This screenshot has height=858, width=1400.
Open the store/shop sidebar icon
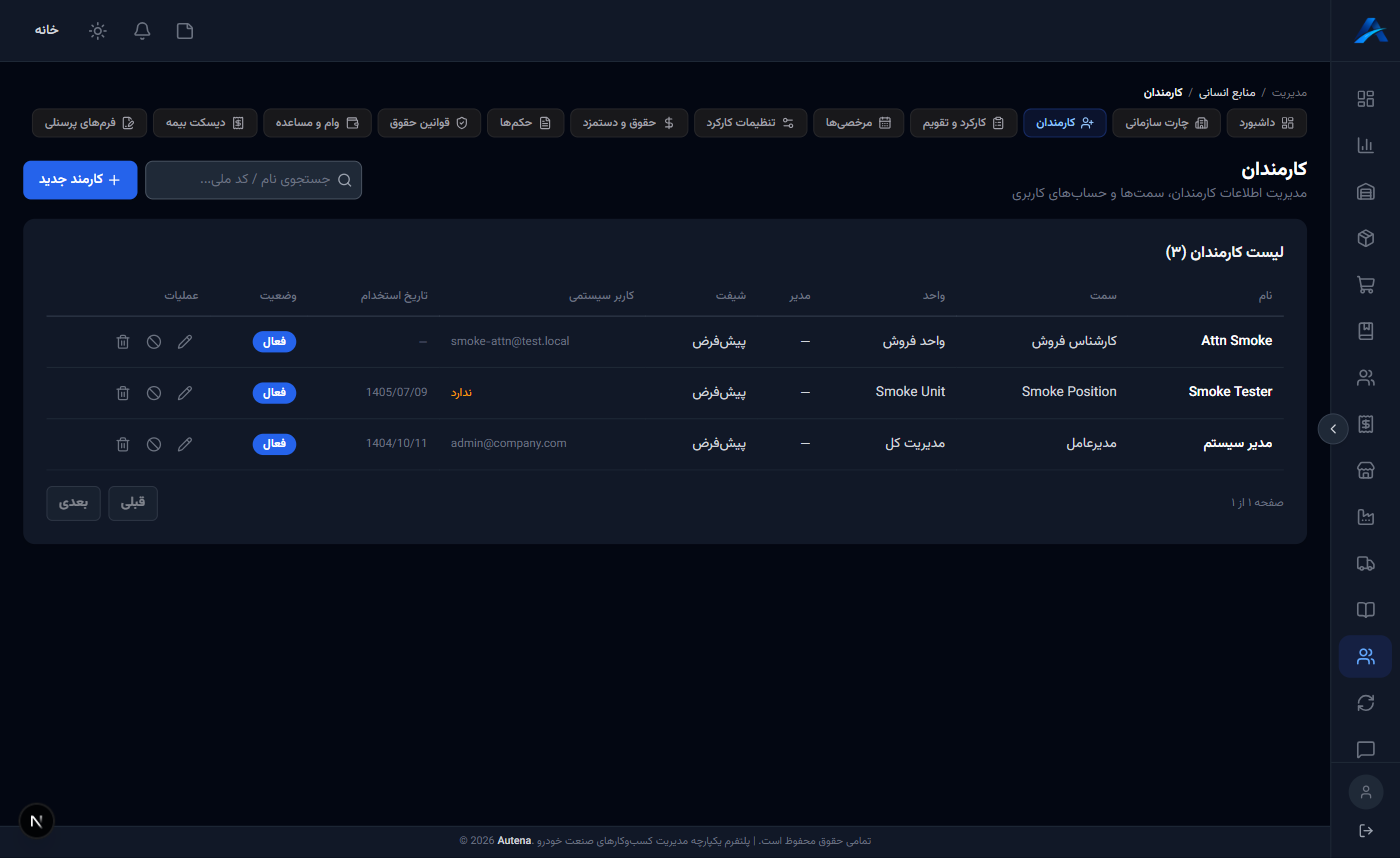[1365, 471]
